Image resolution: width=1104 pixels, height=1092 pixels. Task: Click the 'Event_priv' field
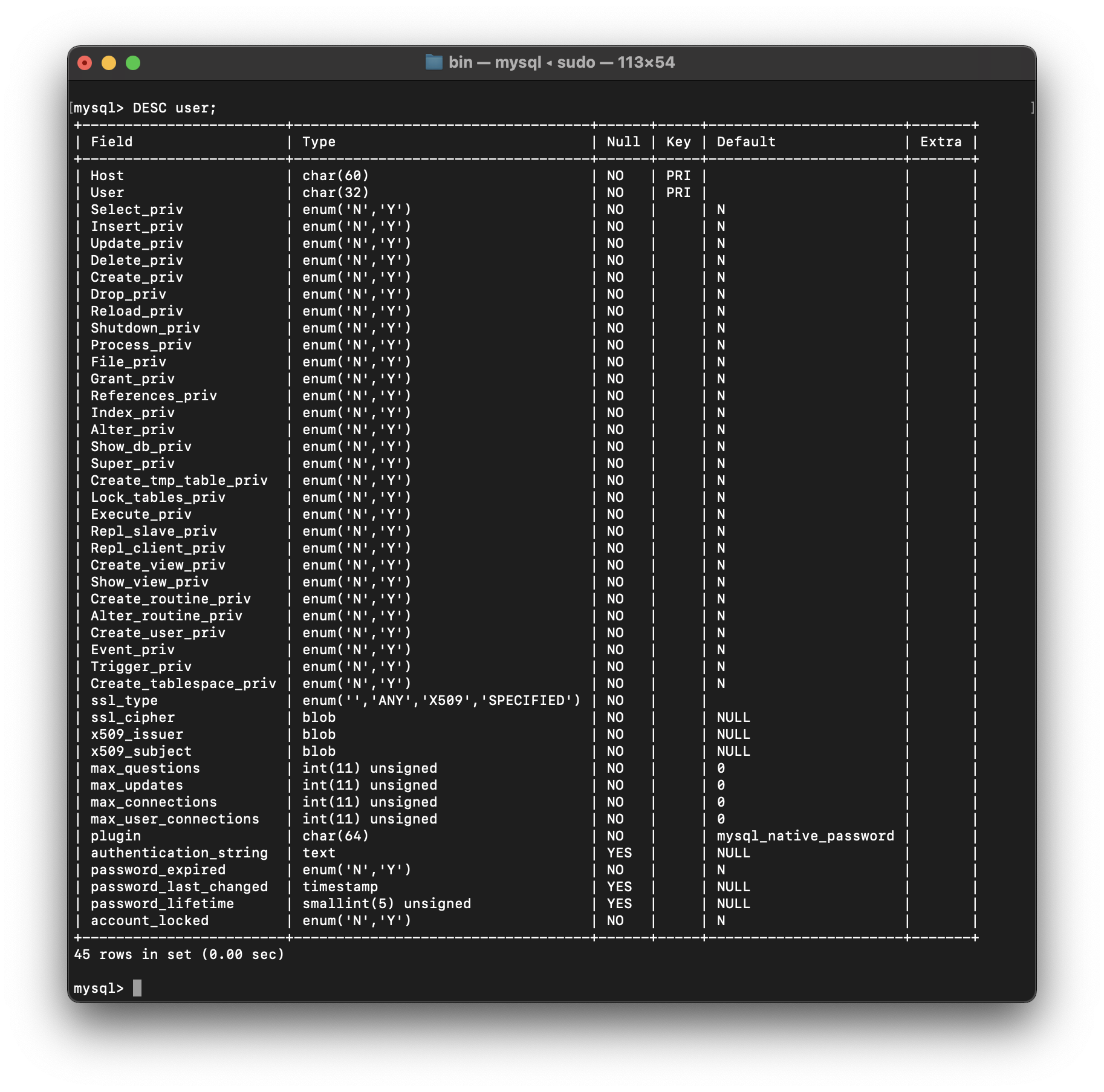(132, 650)
